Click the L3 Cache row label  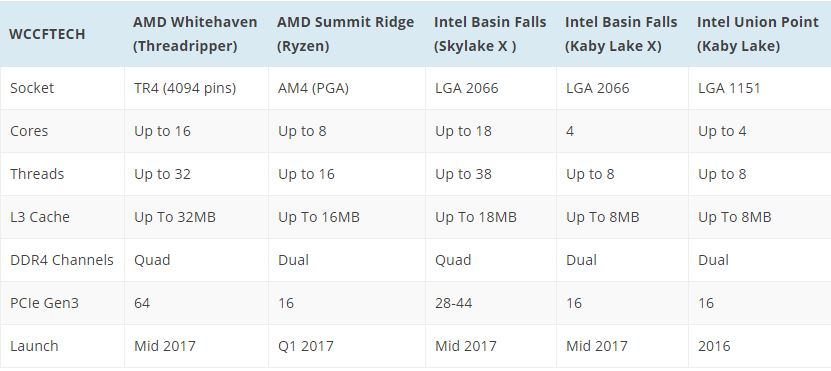(40, 217)
